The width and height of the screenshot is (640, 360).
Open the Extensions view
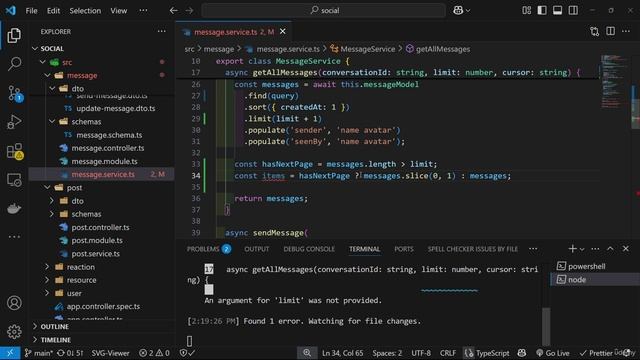[x=14, y=151]
